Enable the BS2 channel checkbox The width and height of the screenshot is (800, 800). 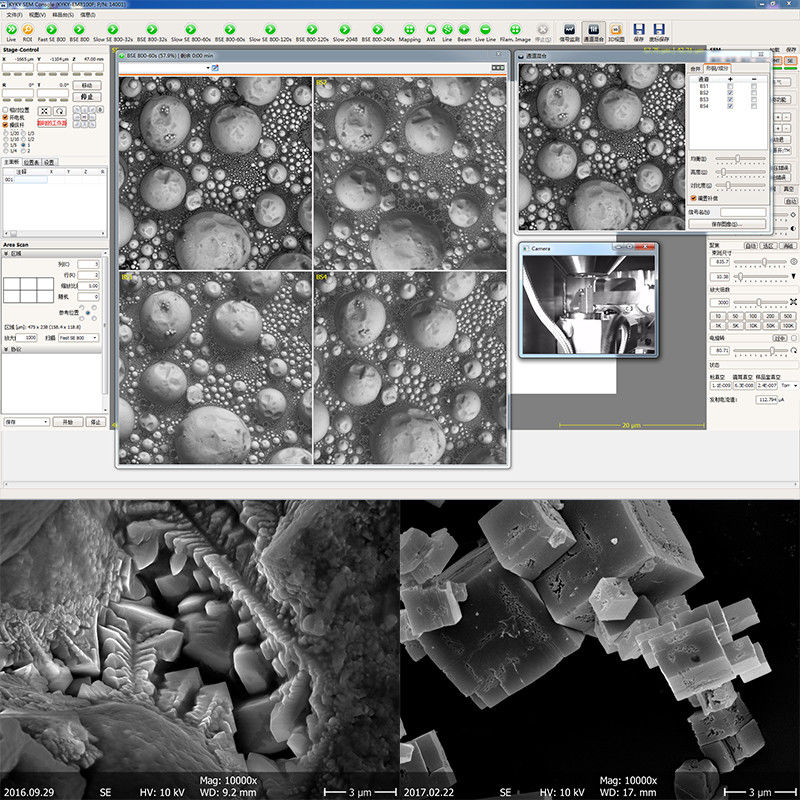[x=729, y=93]
